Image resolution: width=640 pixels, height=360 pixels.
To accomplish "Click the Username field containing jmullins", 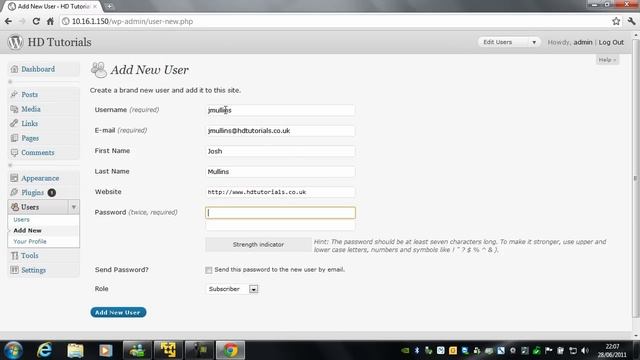I will click(x=280, y=110).
